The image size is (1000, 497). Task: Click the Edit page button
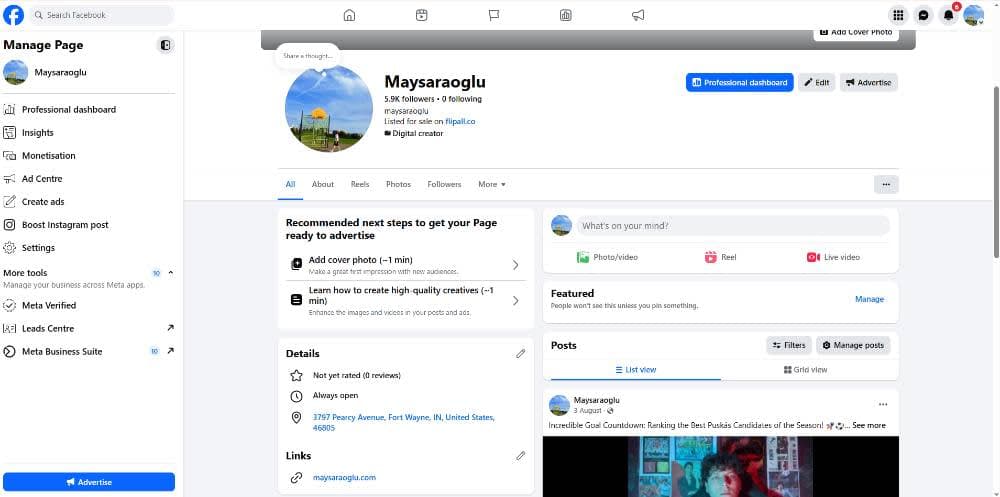816,82
